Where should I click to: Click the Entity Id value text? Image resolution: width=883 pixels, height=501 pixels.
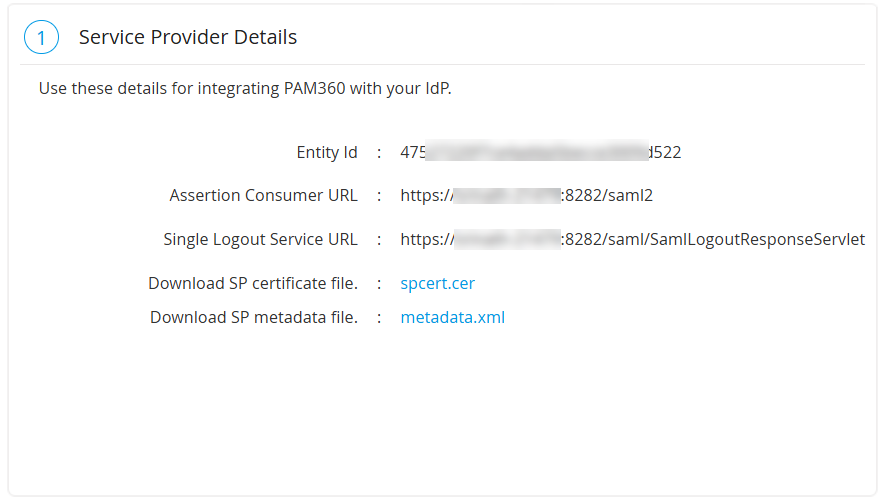coord(540,153)
